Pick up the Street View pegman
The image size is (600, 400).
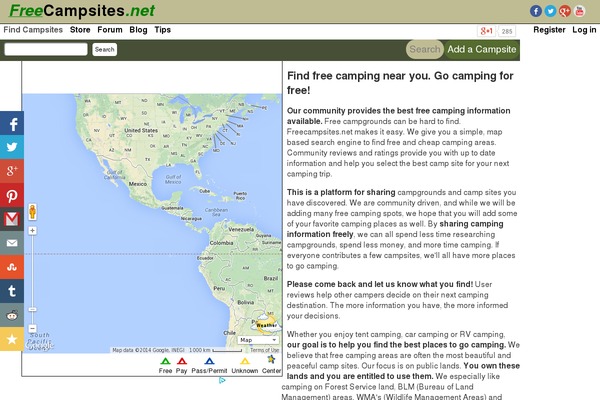33,212
